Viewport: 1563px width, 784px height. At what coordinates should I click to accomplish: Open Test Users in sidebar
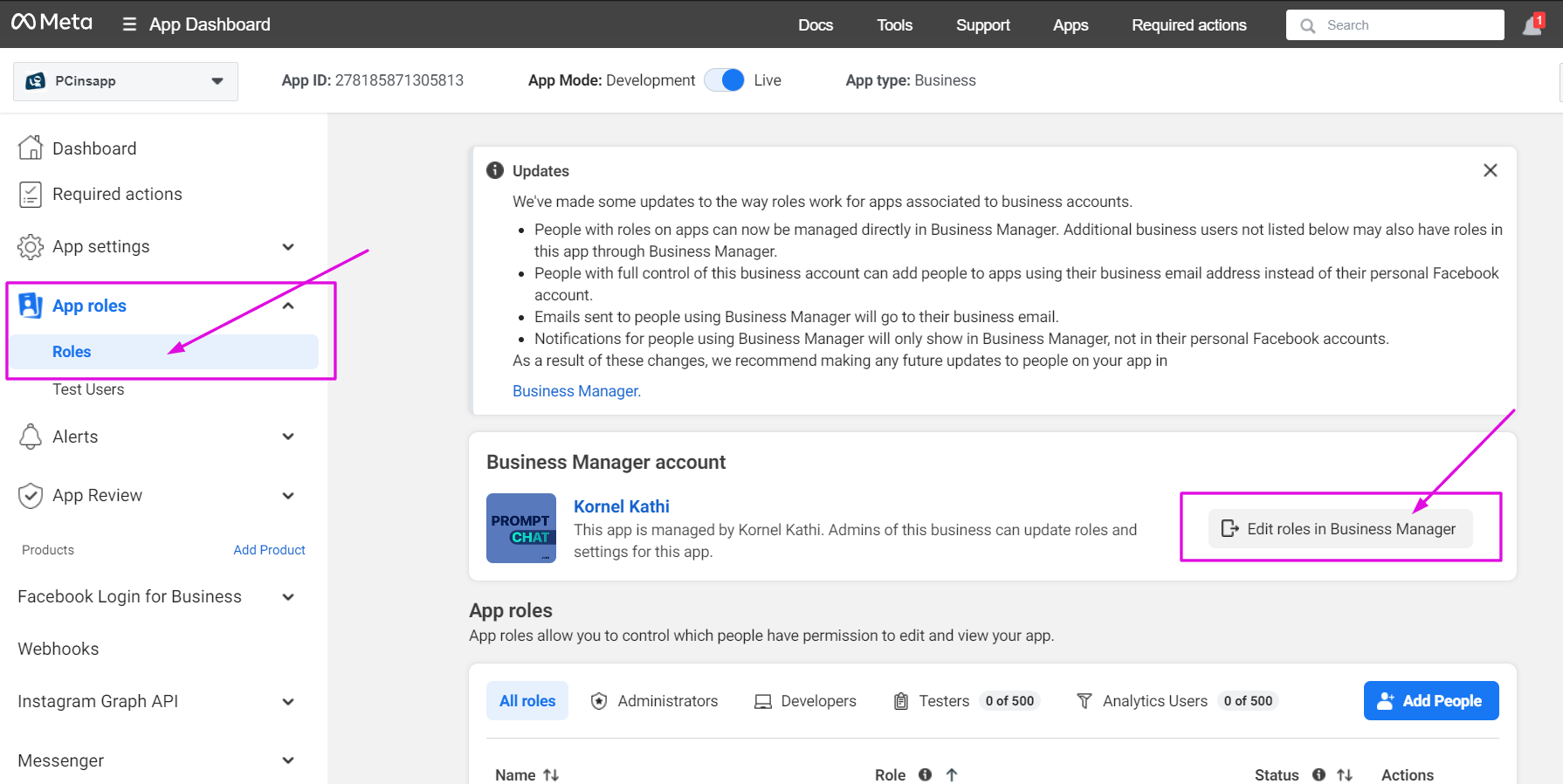tap(88, 389)
